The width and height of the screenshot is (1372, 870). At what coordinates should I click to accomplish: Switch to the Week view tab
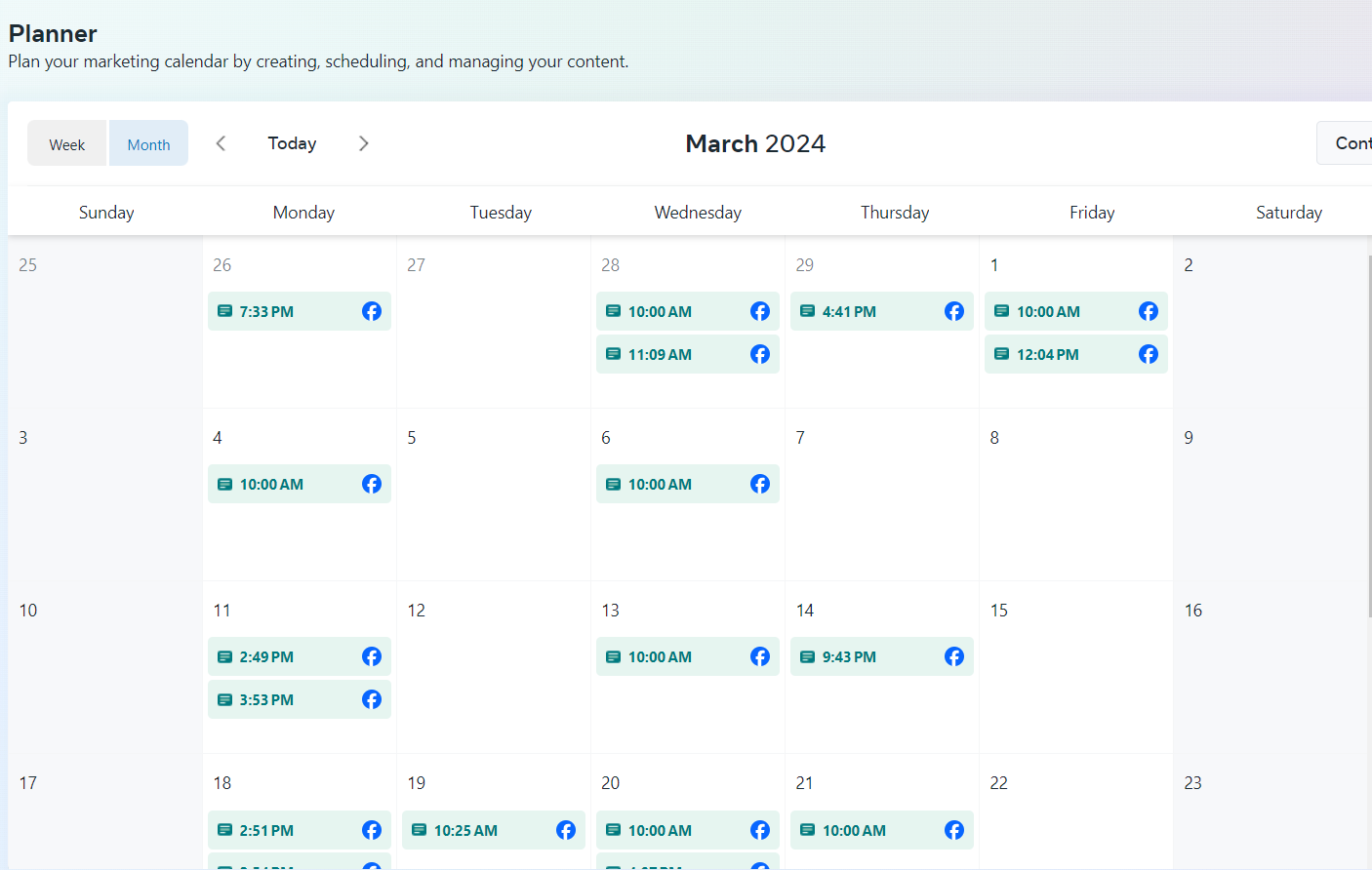(67, 144)
